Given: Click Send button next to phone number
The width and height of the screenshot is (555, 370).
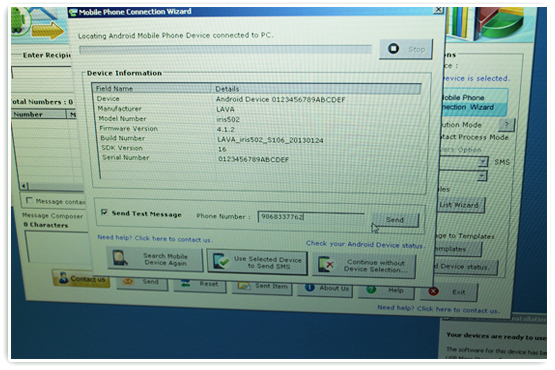Looking at the screenshot, I should coord(395,220).
